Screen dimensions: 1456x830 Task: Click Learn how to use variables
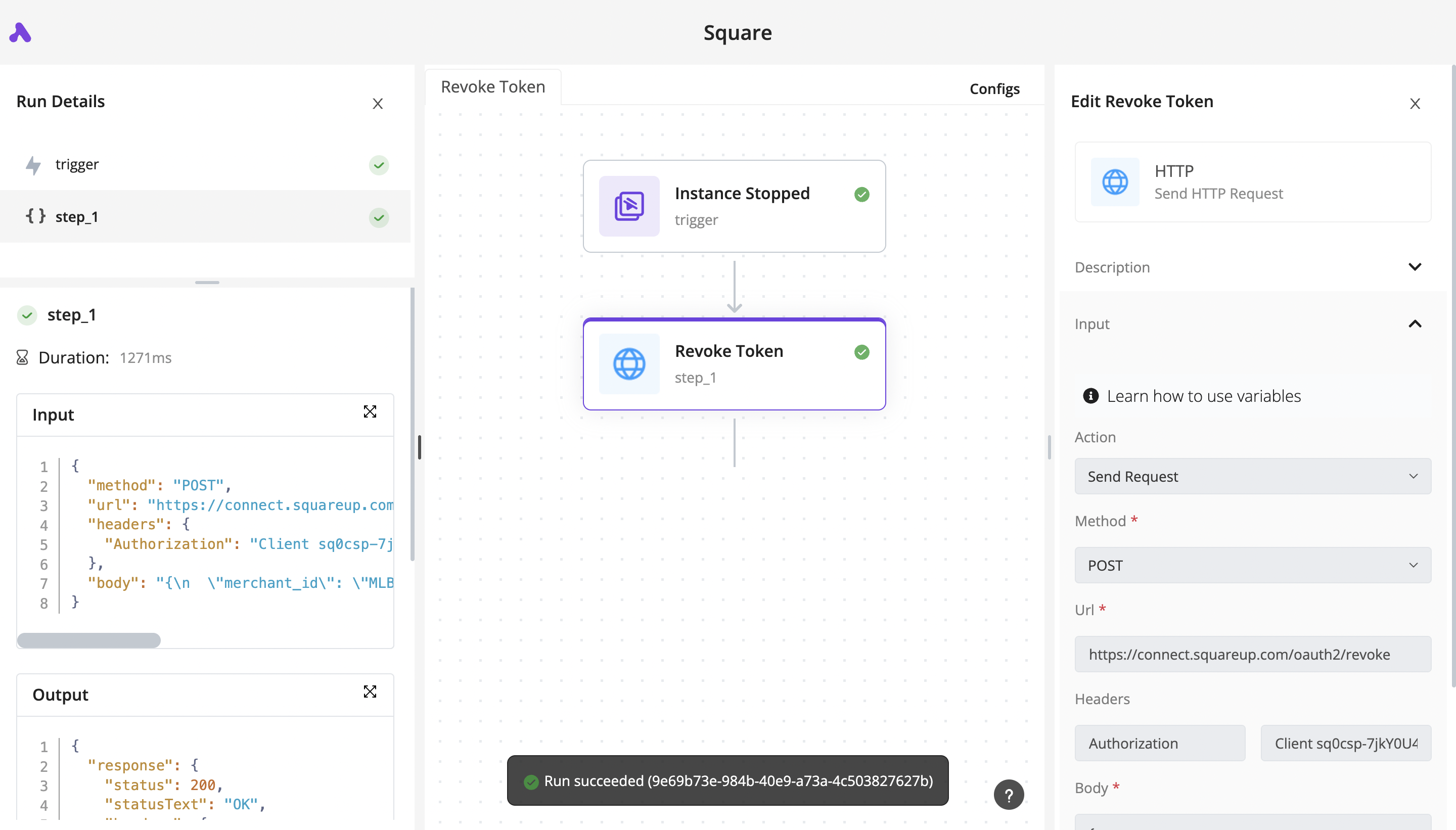tap(1205, 396)
